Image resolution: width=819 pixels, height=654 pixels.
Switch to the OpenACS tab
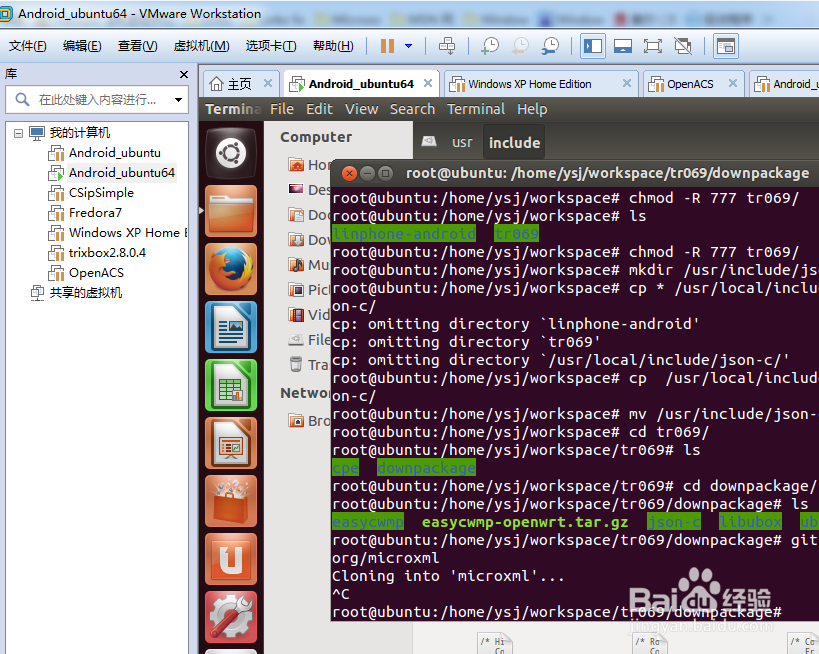pyautogui.click(x=690, y=84)
